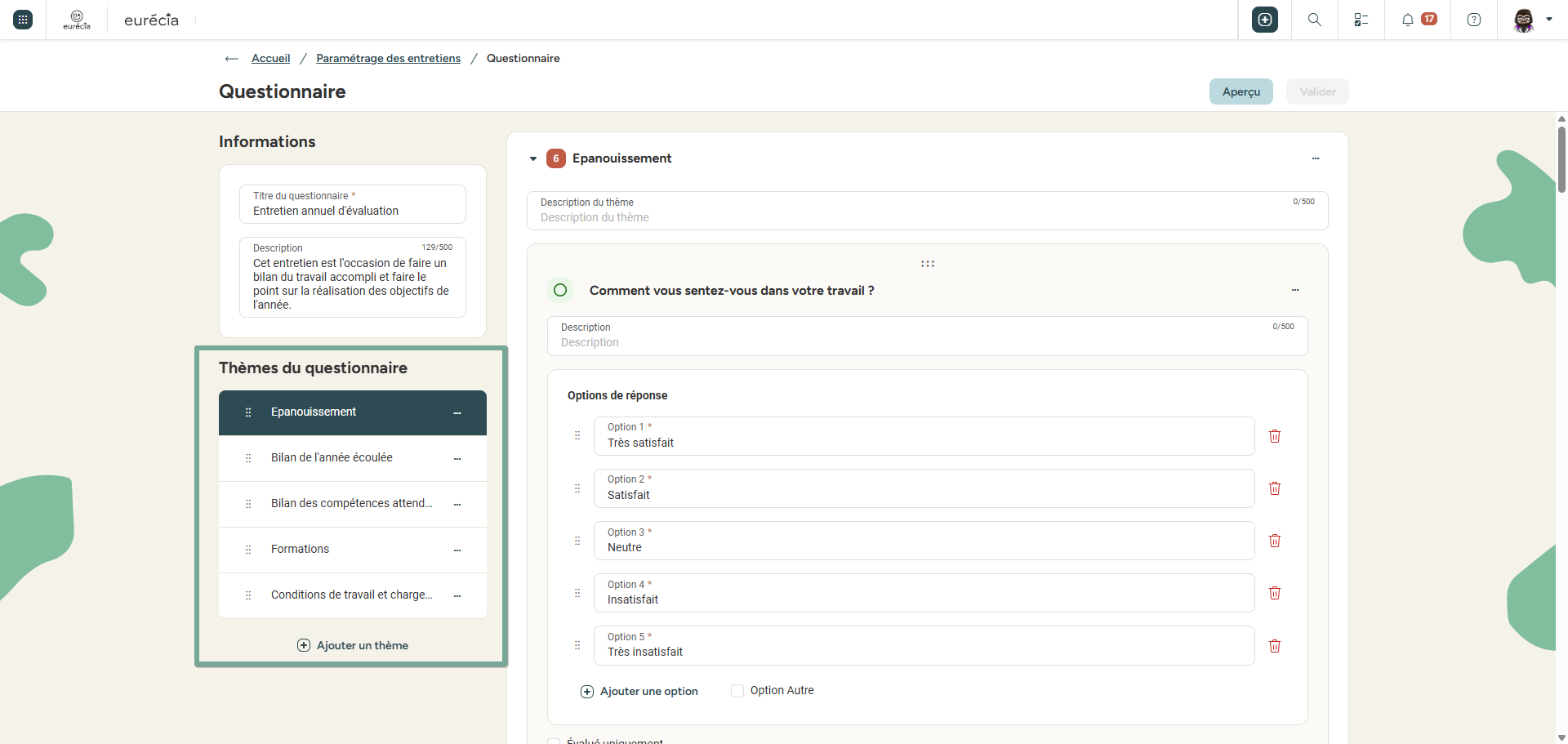The height and width of the screenshot is (744, 1568).
Task: Enable the 'Option Autre' checkbox
Action: tap(737, 691)
